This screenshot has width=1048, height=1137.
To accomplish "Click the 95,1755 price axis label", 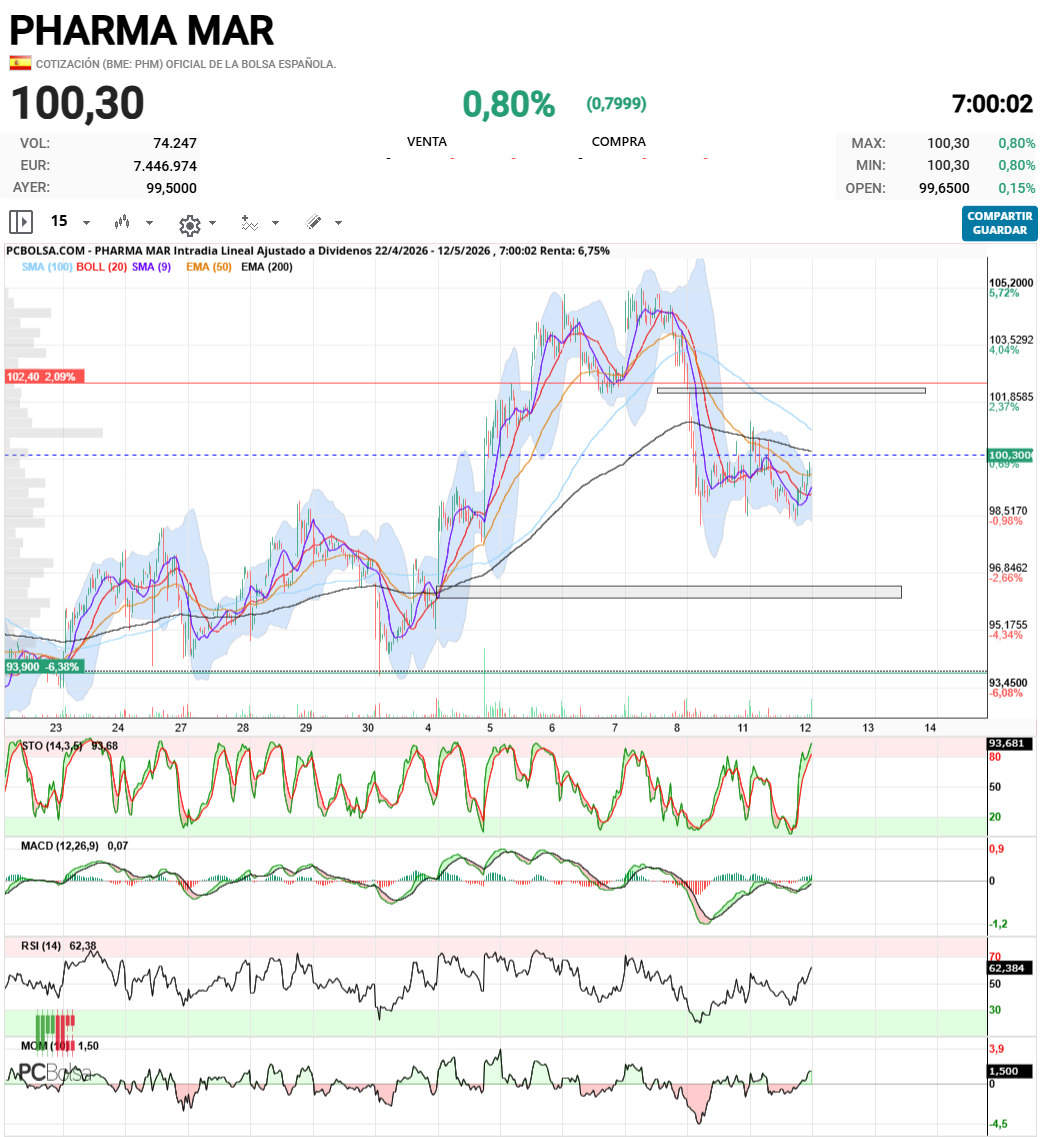I will pyautogui.click(x=1008, y=624).
